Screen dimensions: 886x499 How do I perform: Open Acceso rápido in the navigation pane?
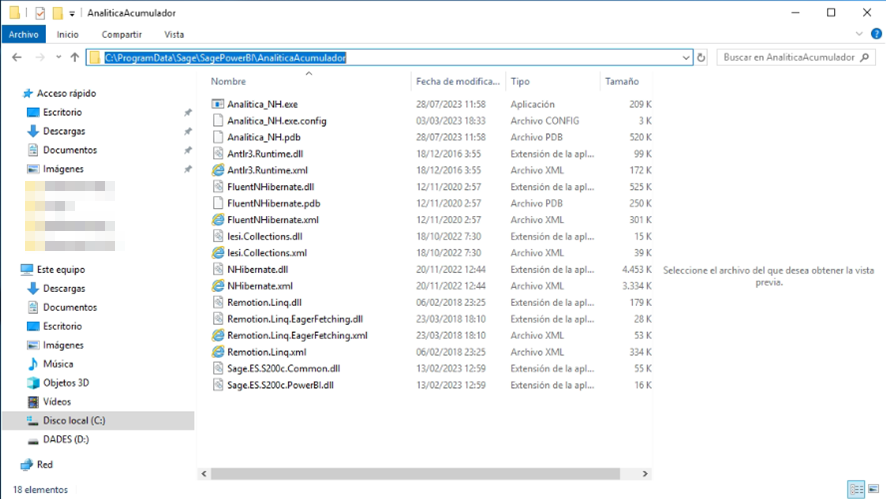66,93
